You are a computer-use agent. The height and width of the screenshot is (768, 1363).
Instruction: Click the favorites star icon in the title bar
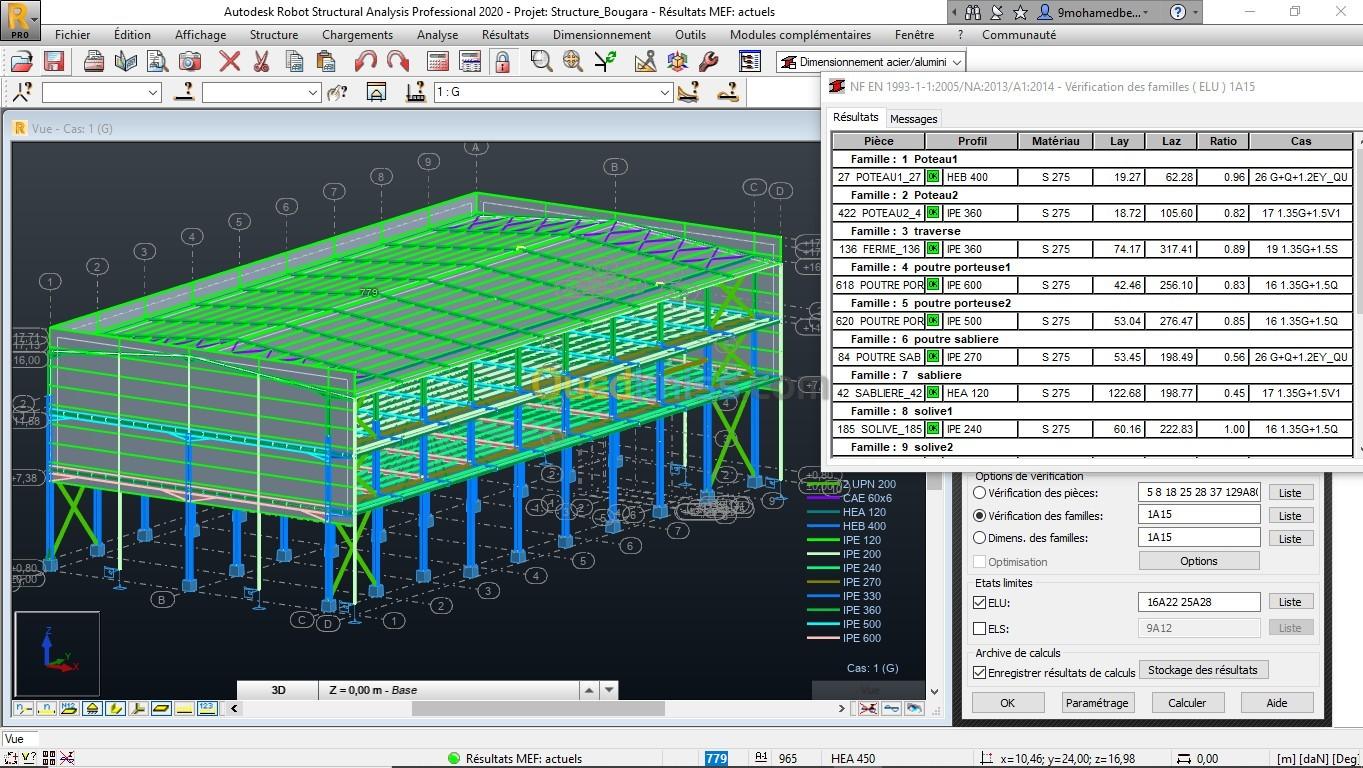(x=1020, y=12)
